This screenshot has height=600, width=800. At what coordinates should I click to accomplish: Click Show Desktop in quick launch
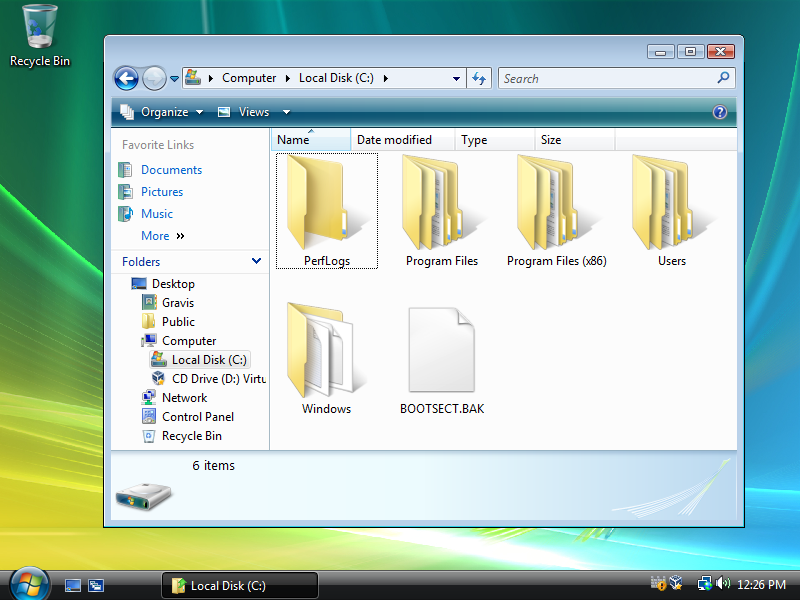[72, 586]
